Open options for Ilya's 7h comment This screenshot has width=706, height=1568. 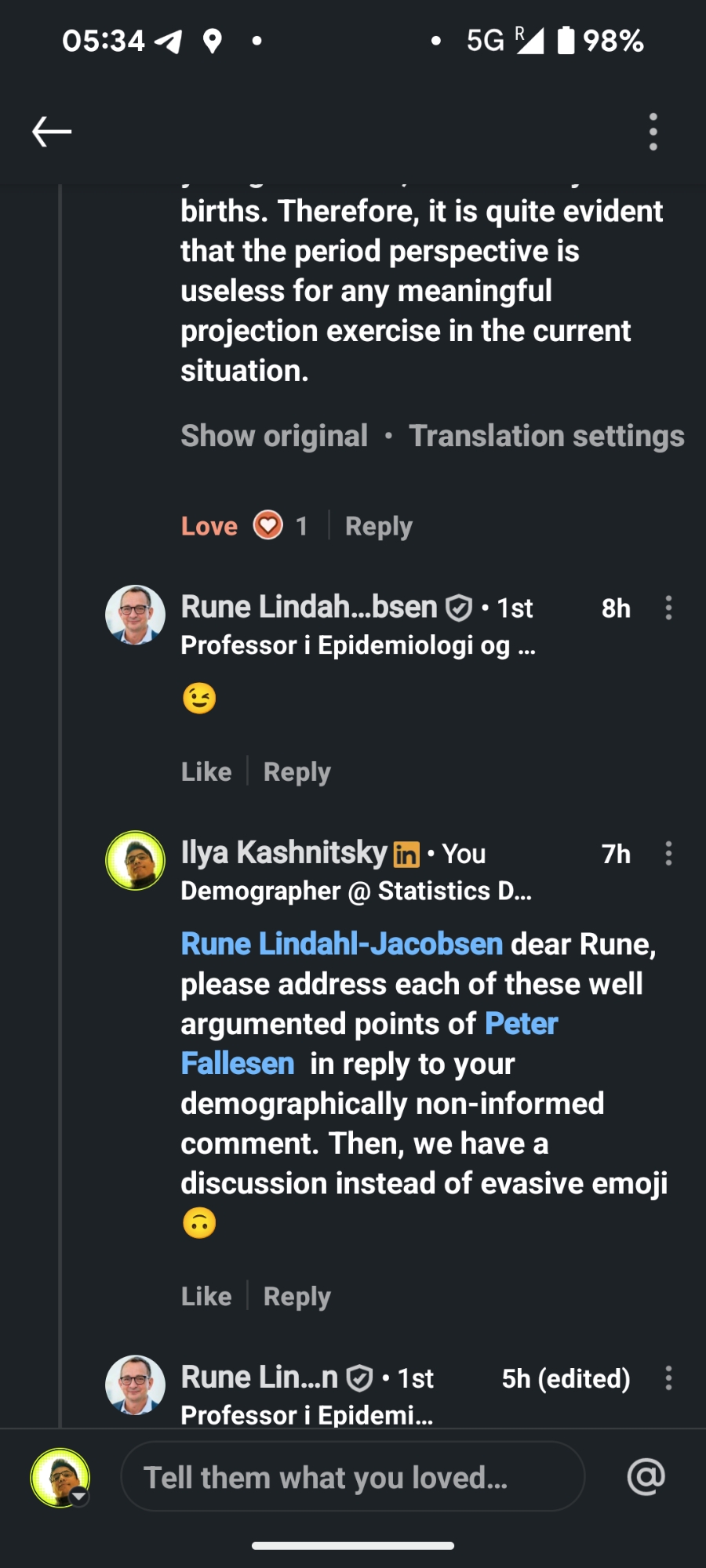coord(668,854)
